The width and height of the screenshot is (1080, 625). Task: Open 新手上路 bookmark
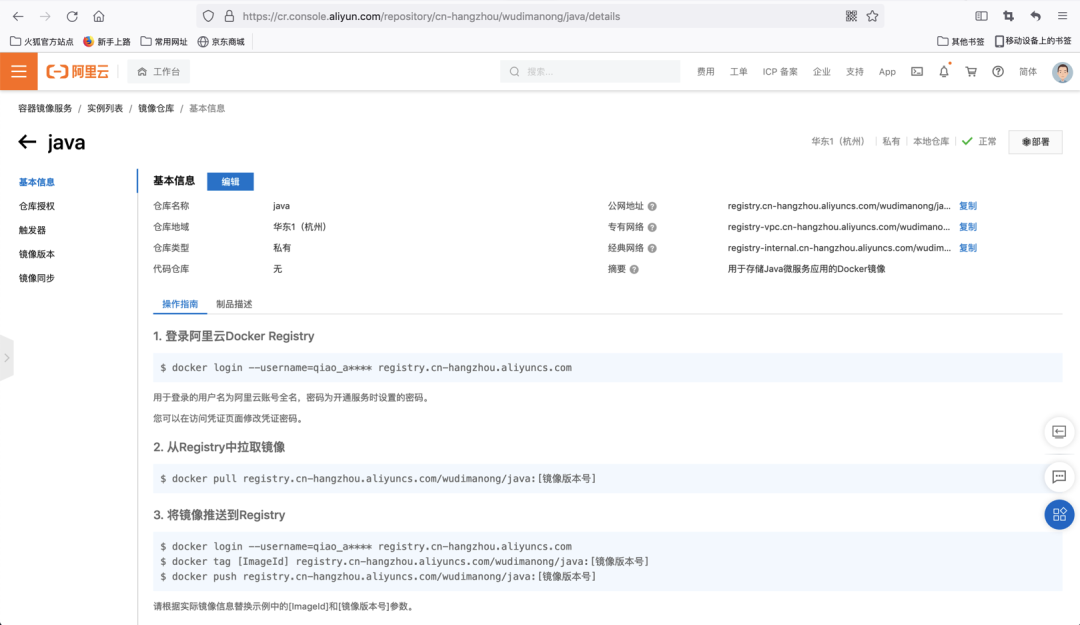click(x=107, y=41)
